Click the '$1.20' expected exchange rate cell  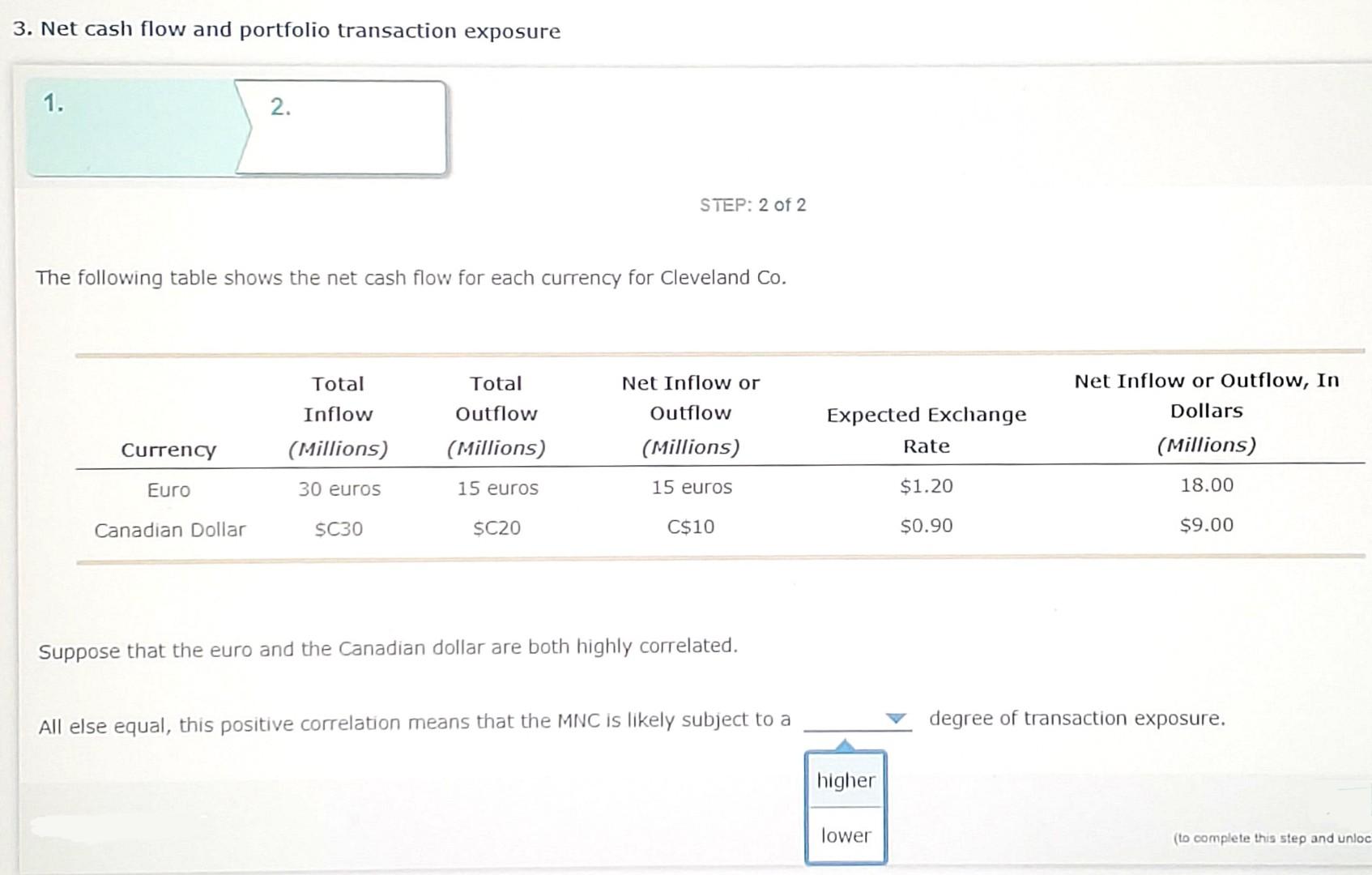(x=925, y=487)
